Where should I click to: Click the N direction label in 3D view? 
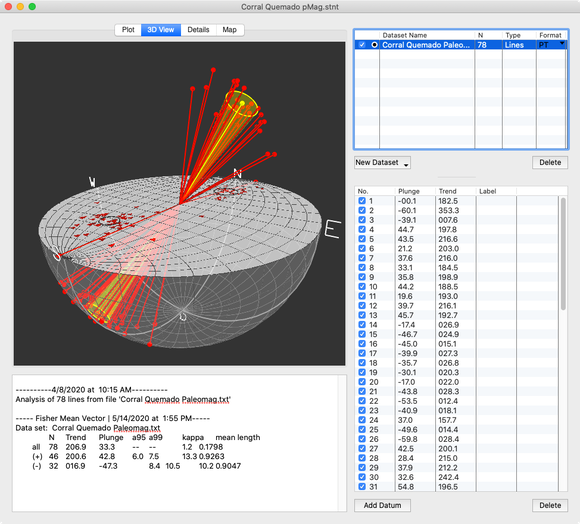point(237,173)
